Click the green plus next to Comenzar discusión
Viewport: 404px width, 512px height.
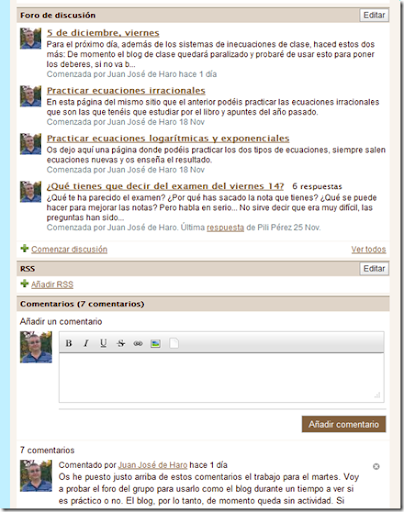(x=24, y=248)
